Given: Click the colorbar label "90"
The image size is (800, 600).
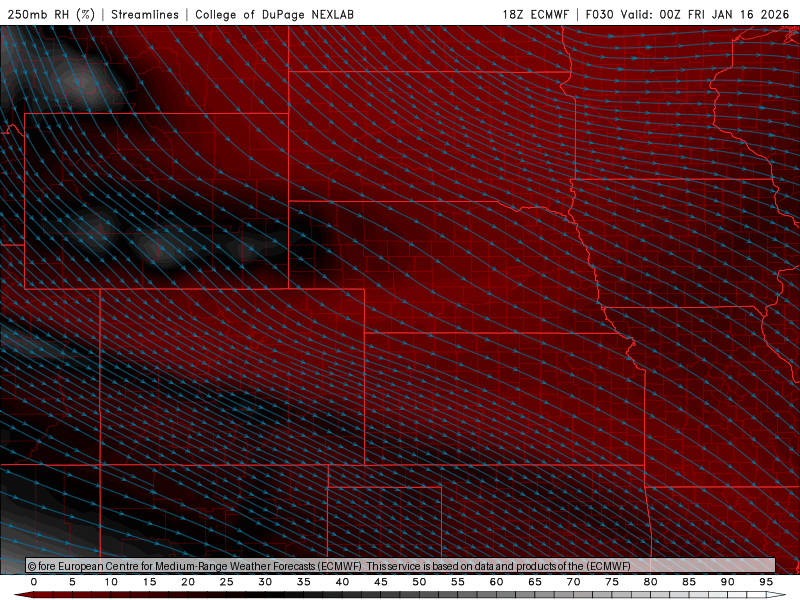Looking at the screenshot, I should pyautogui.click(x=728, y=582).
